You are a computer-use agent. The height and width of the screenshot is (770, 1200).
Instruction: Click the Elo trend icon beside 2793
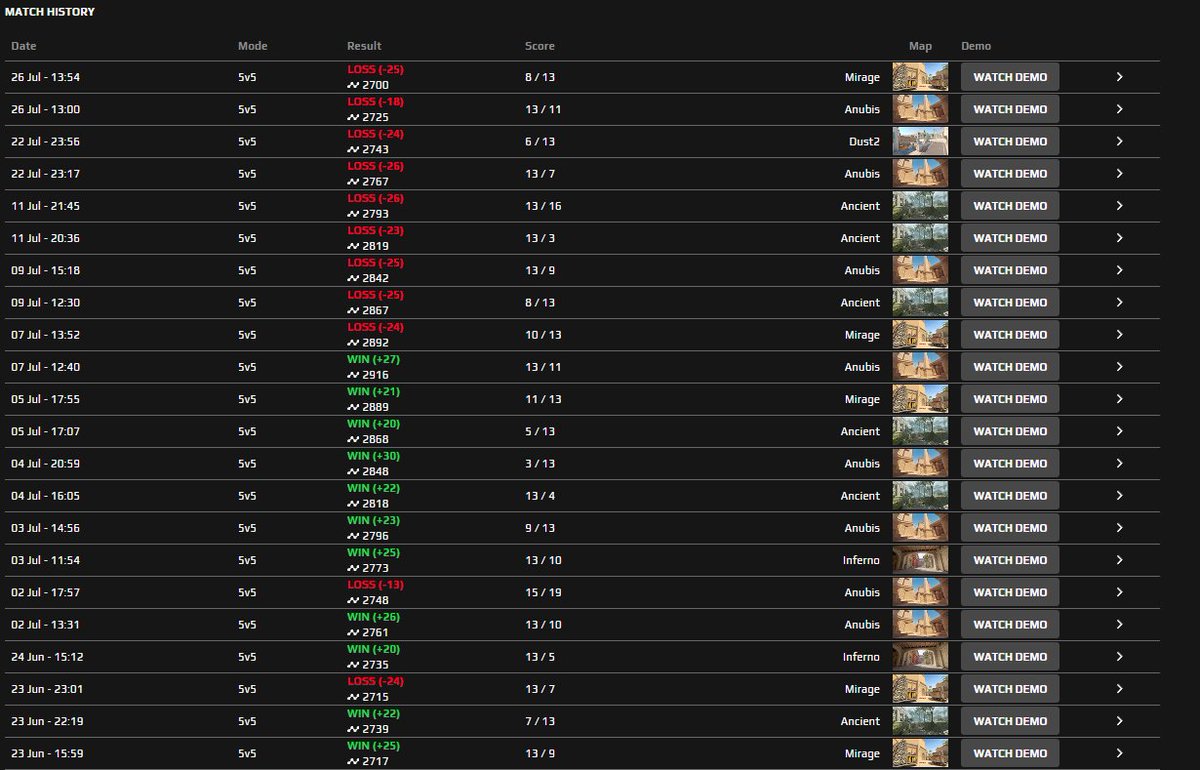(353, 214)
